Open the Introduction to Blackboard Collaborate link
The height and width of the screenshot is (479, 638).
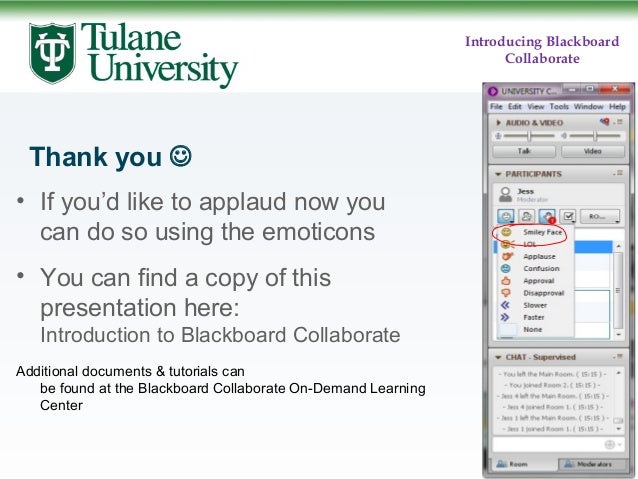(220, 335)
